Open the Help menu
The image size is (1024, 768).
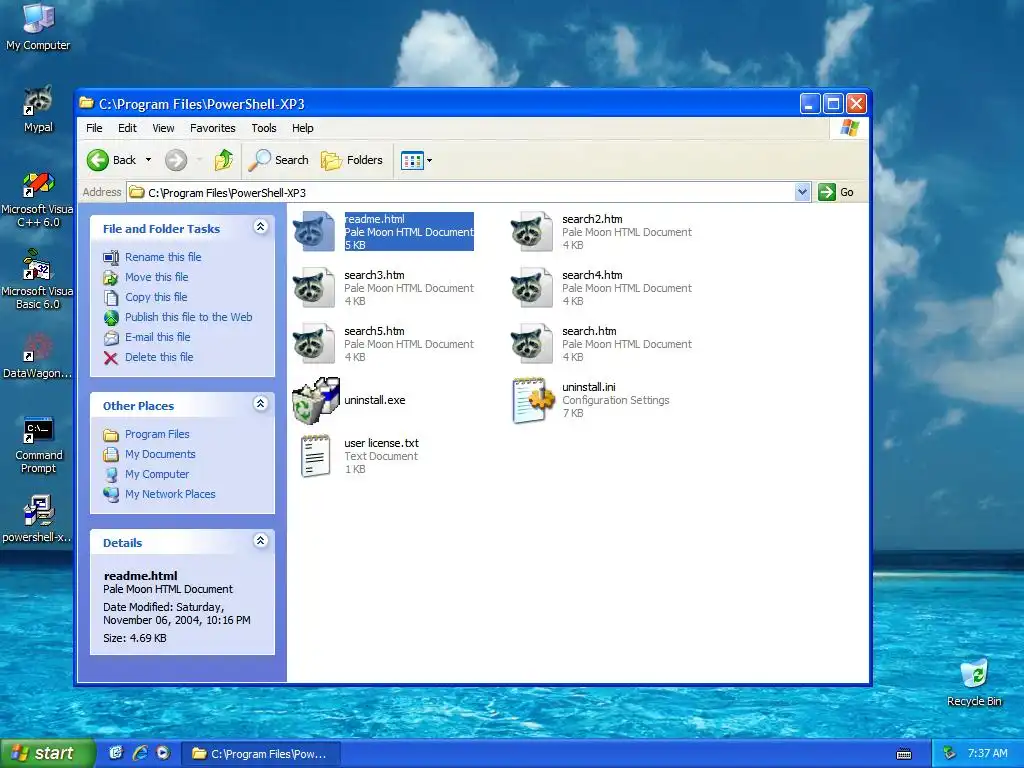tap(302, 128)
